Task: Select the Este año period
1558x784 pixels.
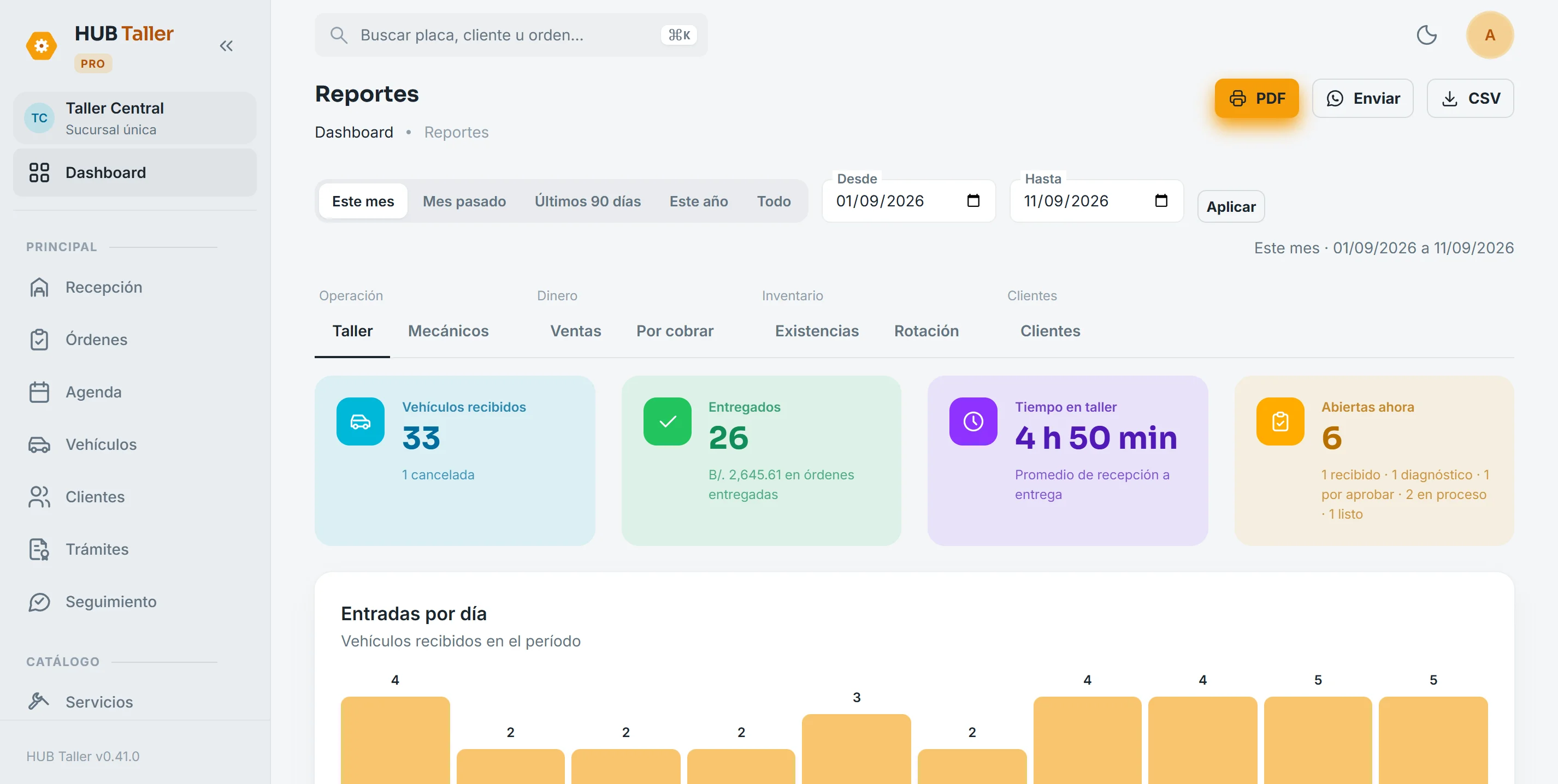Action: point(699,201)
